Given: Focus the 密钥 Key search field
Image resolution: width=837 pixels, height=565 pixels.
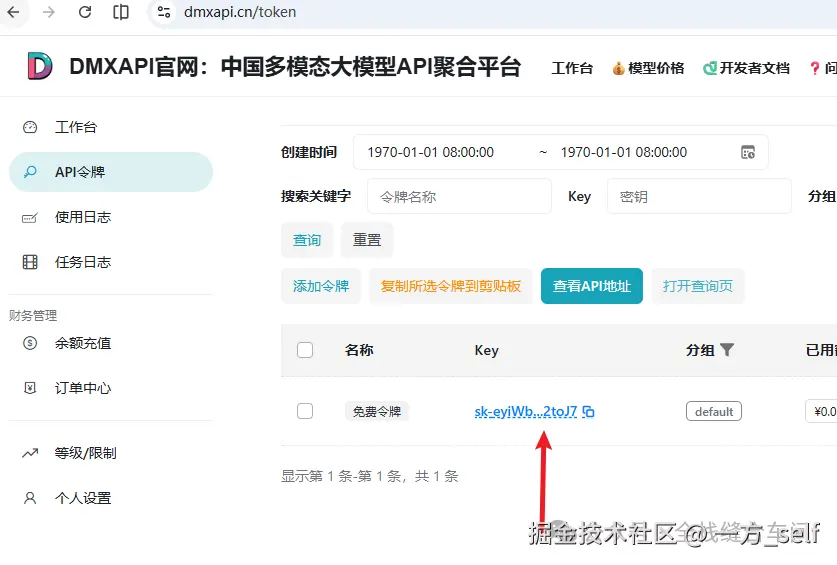Looking at the screenshot, I should [699, 197].
